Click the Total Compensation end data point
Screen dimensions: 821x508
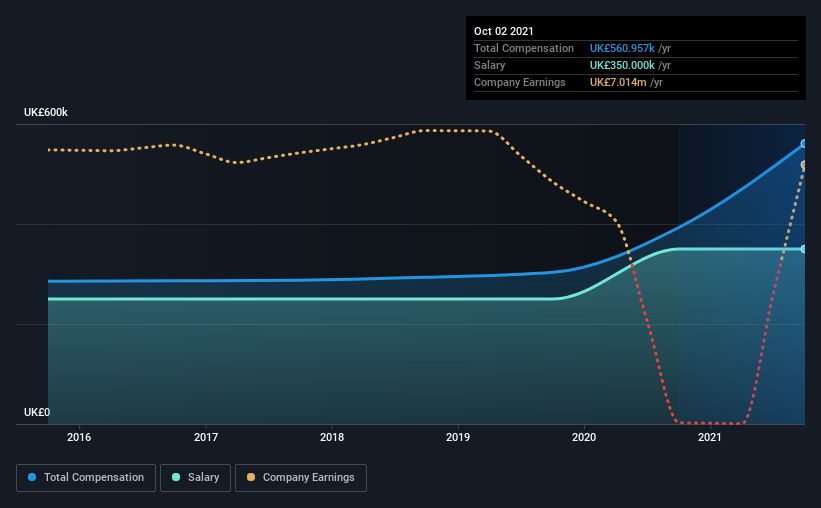coord(804,143)
